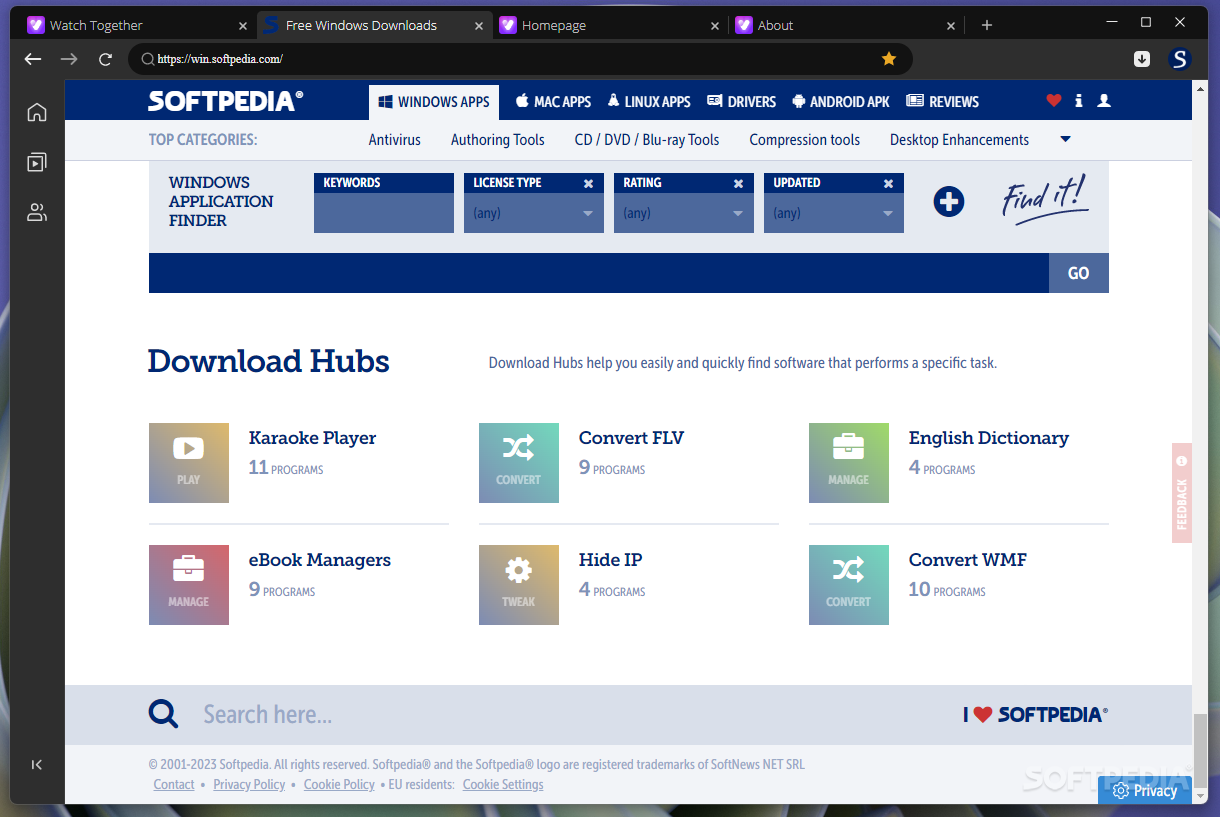Collapse the sidebar with the arrow icon
This screenshot has height=817, width=1220.
[37, 765]
